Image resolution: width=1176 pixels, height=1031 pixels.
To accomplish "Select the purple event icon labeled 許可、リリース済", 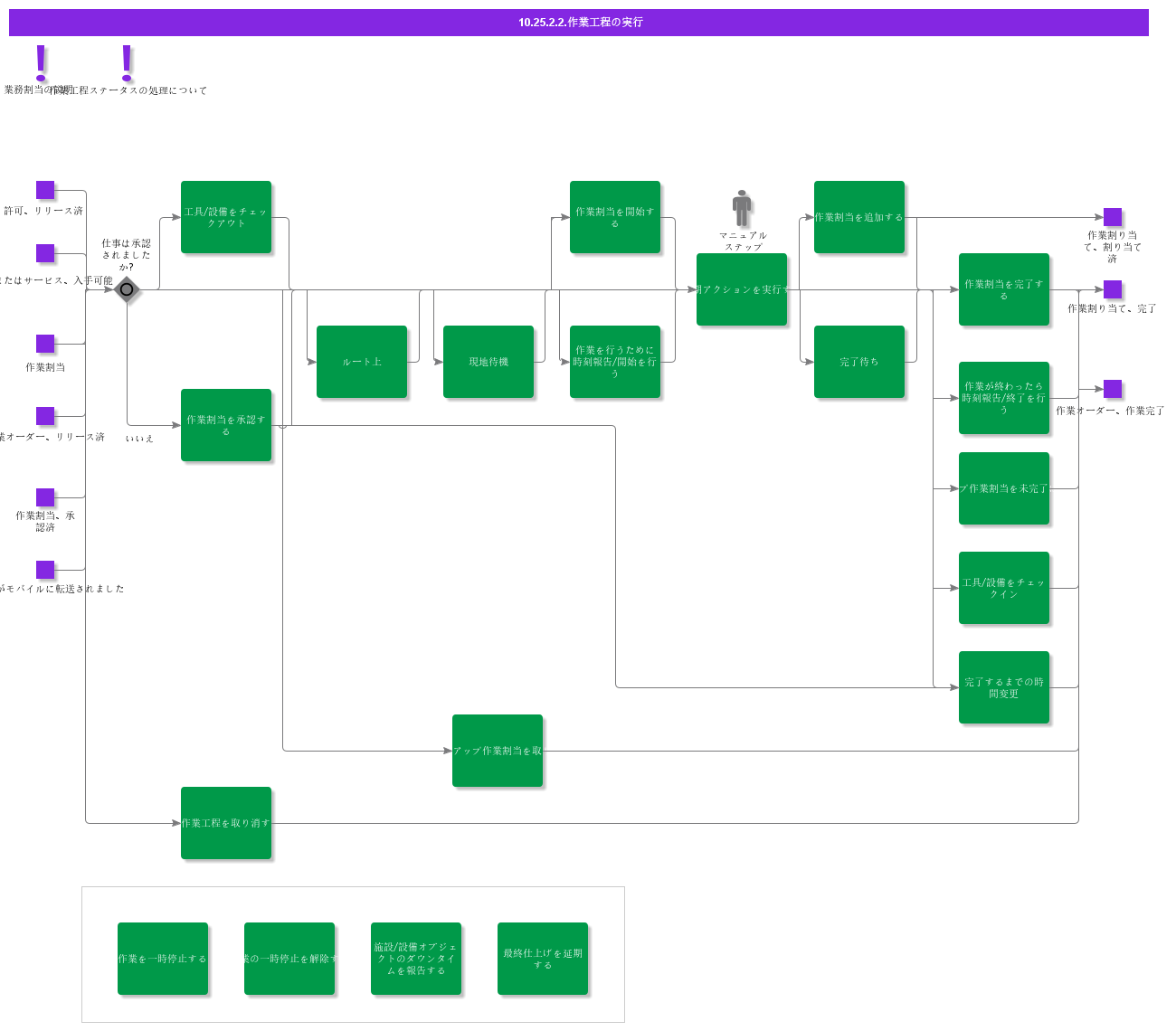I will (x=44, y=190).
